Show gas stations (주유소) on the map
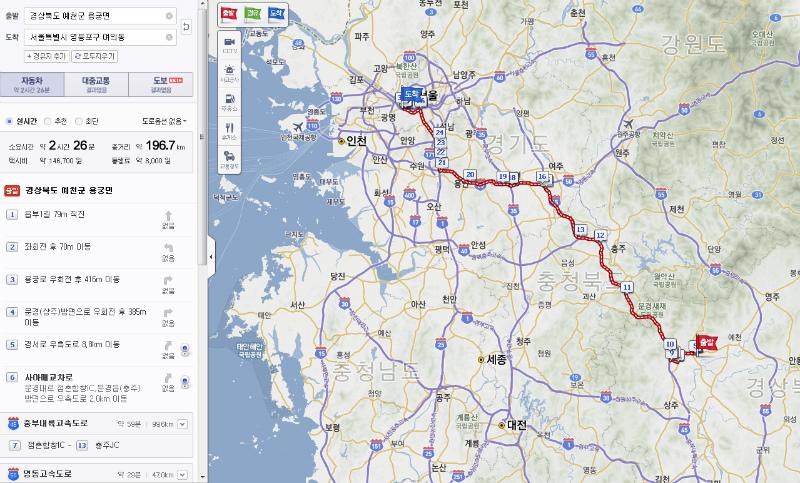Screen dimensions: 800x483 point(229,100)
